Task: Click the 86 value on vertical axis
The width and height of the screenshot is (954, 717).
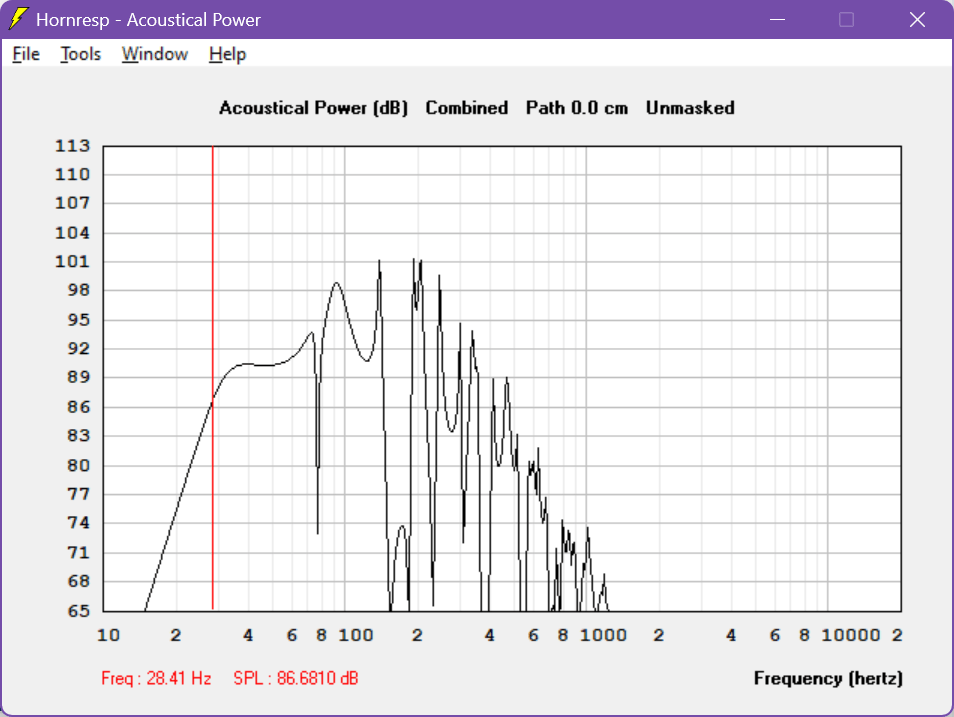Action: click(78, 407)
